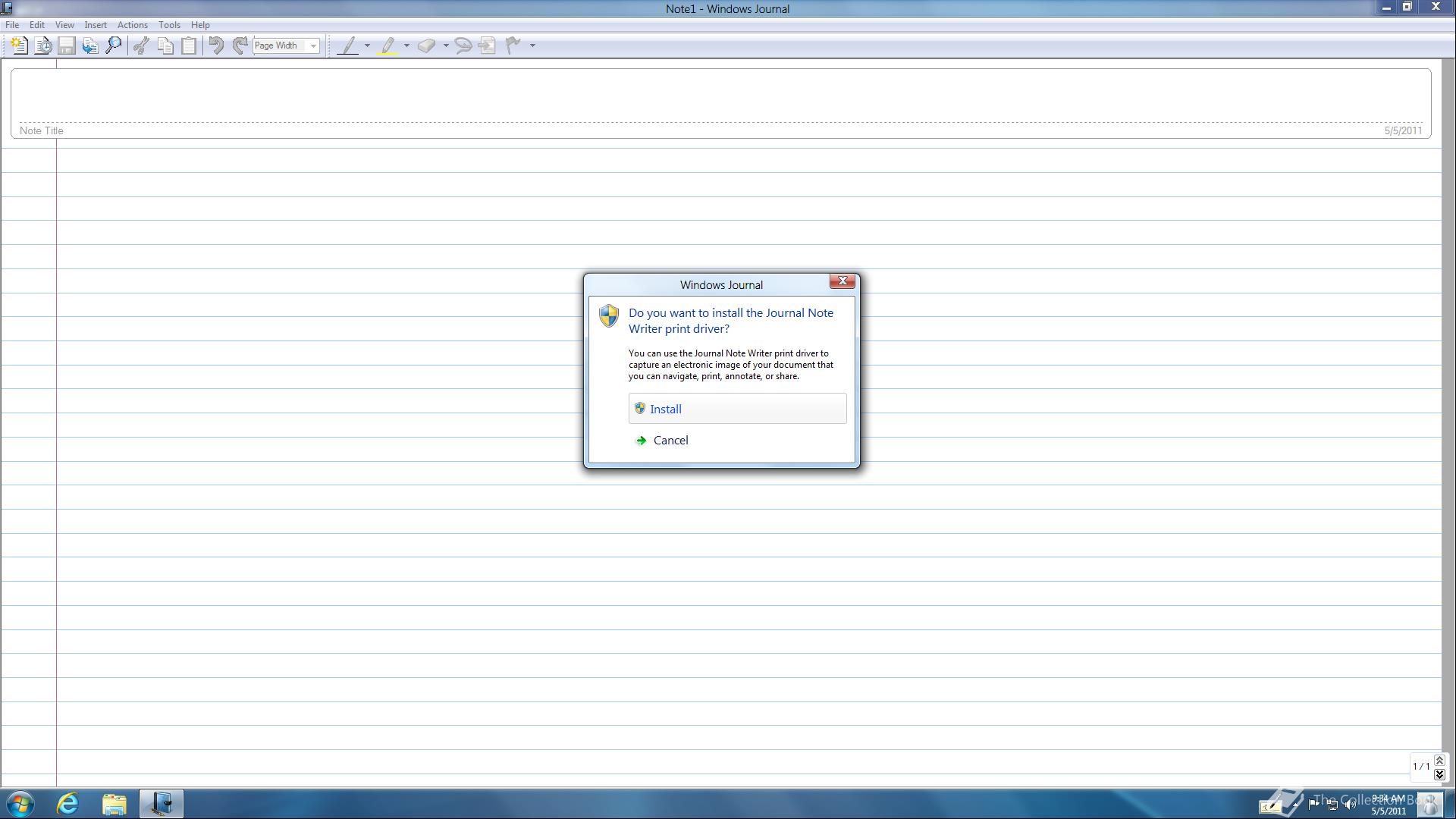
Task: Click the 1 / 1 page indicator
Action: coord(1421,767)
